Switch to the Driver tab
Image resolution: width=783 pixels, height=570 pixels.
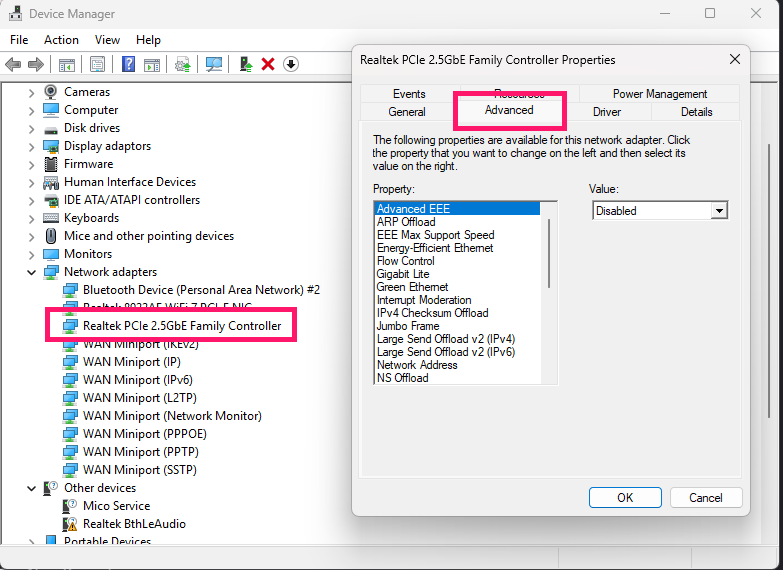(x=607, y=112)
